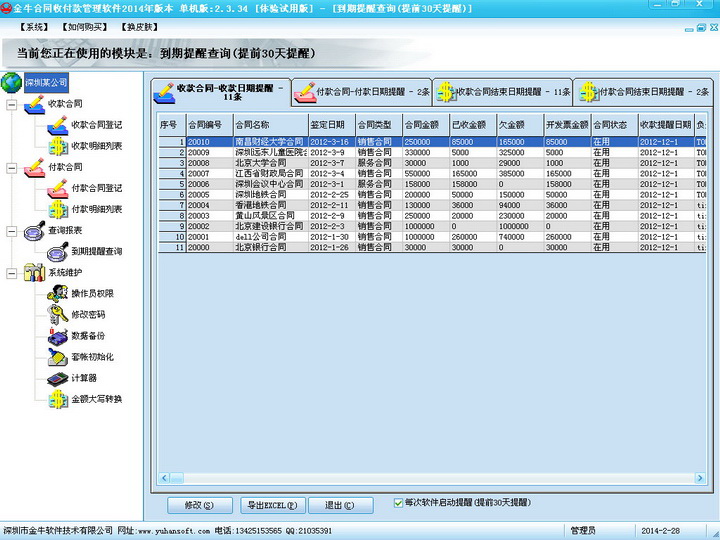This screenshot has height=540, width=720.
Task: Uncheck 每次软件启动提醒 checkbox
Action: point(399,503)
